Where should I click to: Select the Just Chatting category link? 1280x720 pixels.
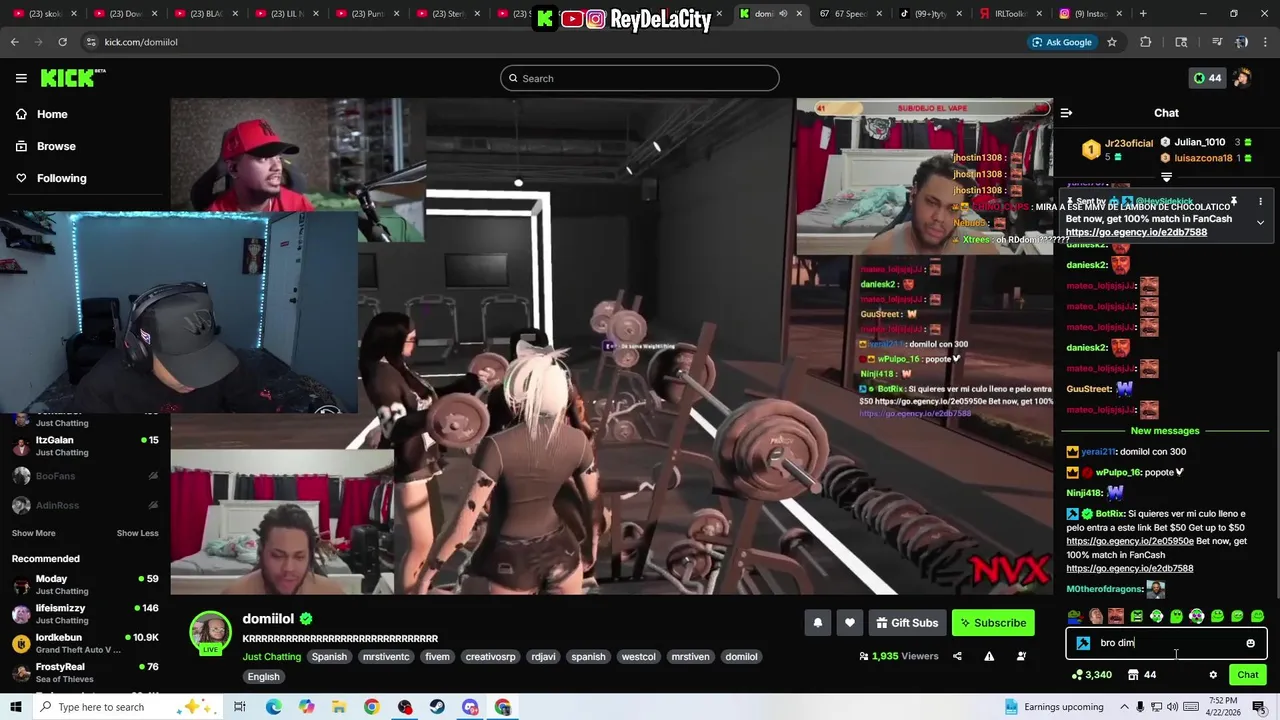272,657
